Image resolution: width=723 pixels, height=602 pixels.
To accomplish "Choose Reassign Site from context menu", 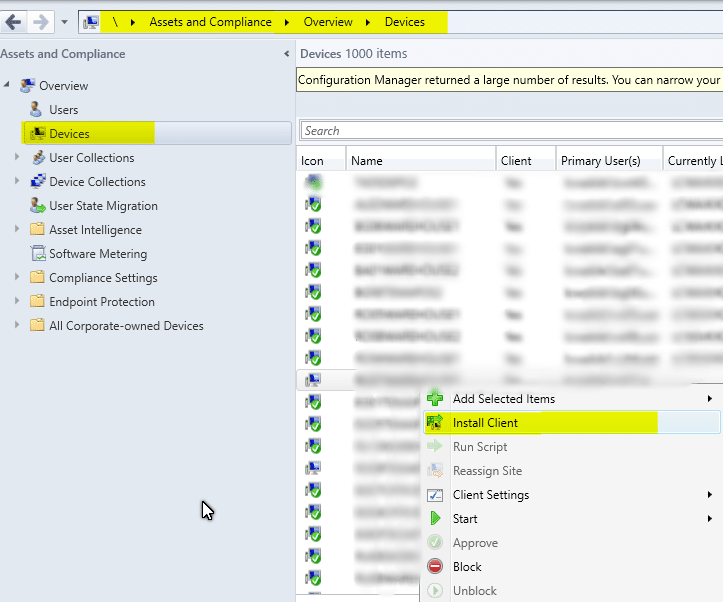I will [487, 471].
